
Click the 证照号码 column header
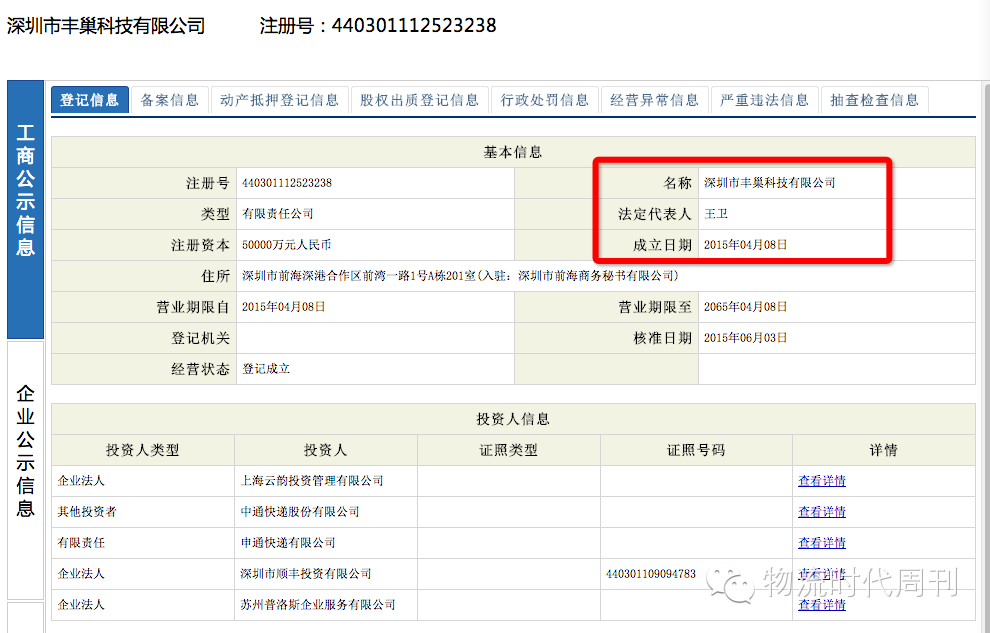pyautogui.click(x=696, y=450)
